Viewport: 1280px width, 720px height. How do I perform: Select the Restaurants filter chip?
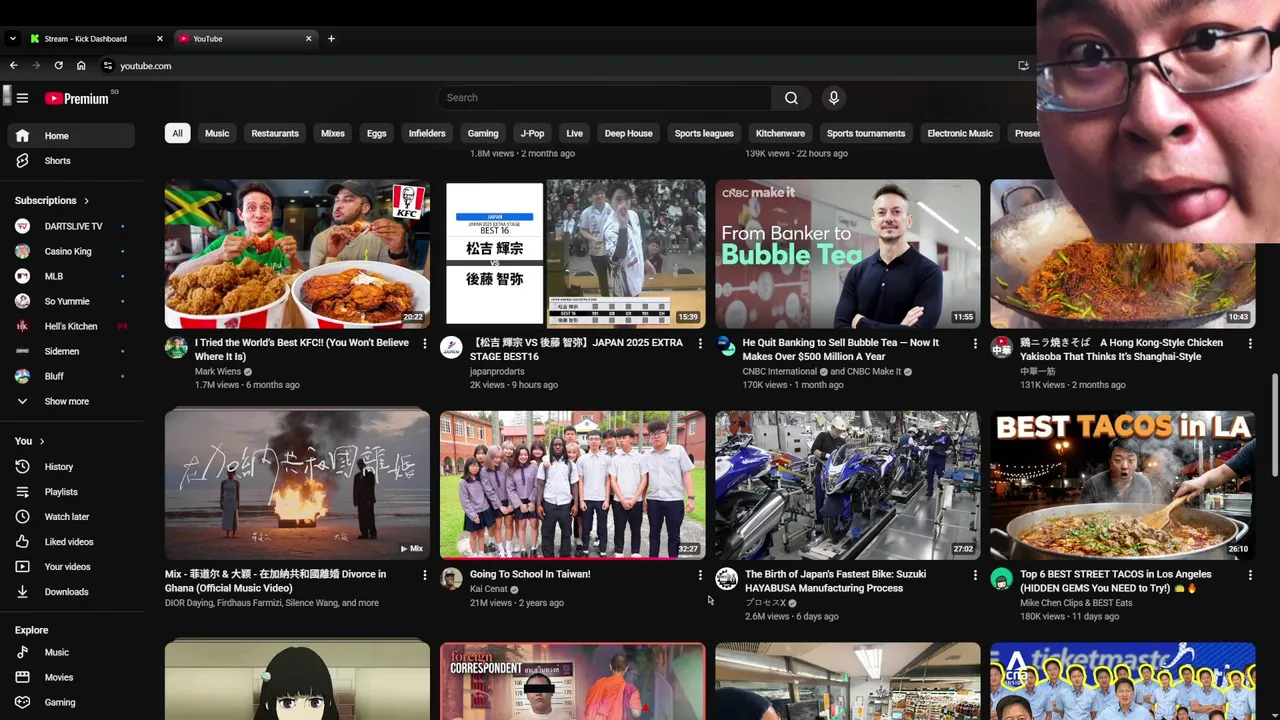[x=275, y=133]
